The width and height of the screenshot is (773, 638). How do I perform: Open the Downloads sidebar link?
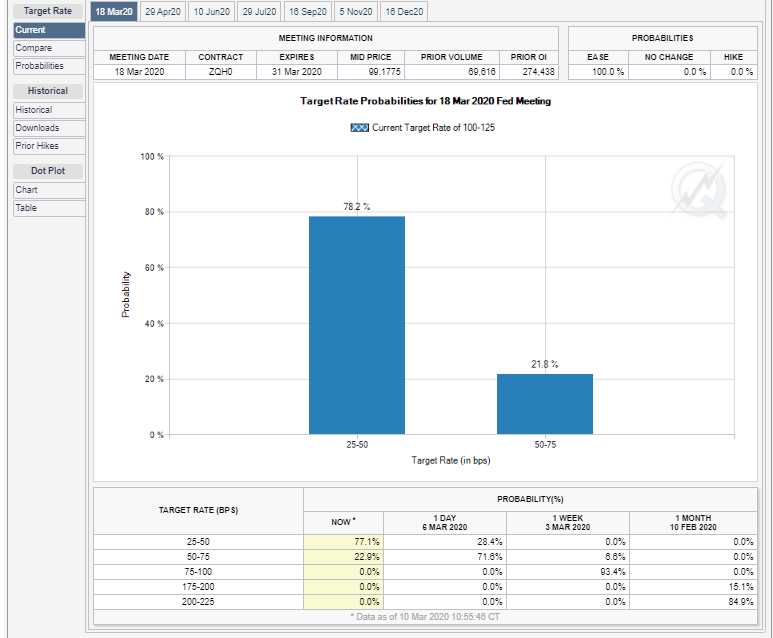[x=48, y=128]
